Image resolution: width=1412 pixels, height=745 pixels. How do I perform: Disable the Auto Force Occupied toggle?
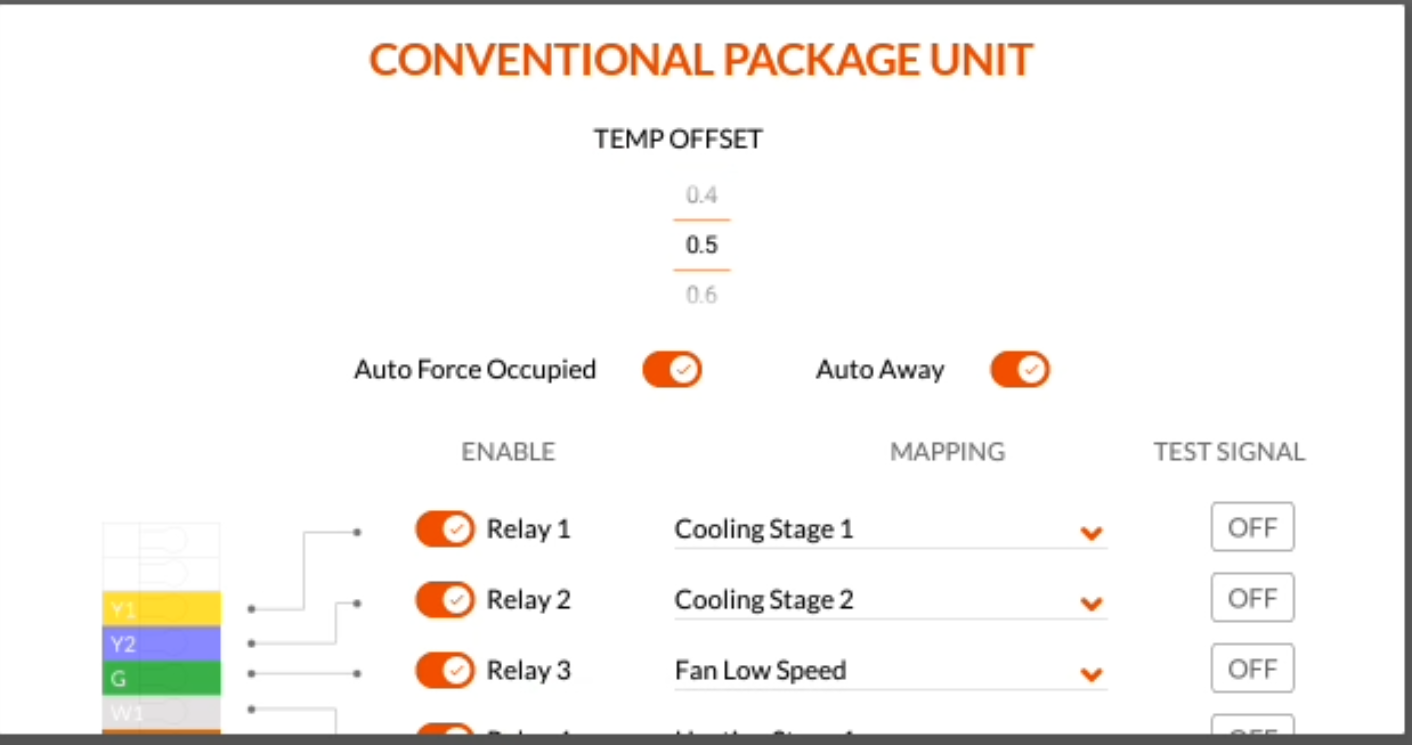[x=672, y=369]
